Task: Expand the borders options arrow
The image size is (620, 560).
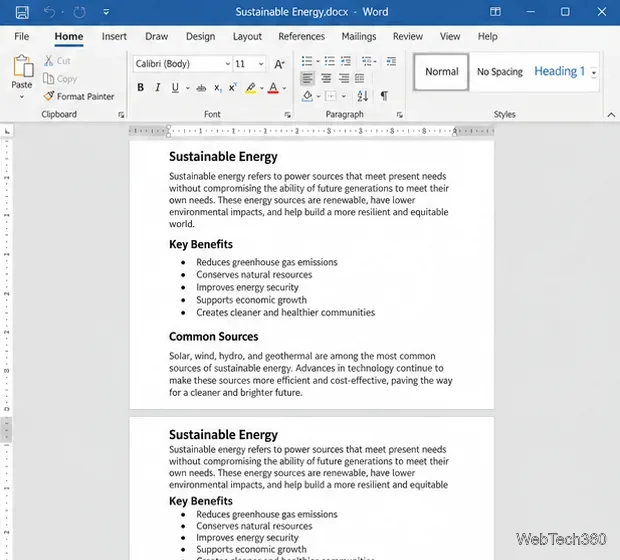Action: (344, 96)
